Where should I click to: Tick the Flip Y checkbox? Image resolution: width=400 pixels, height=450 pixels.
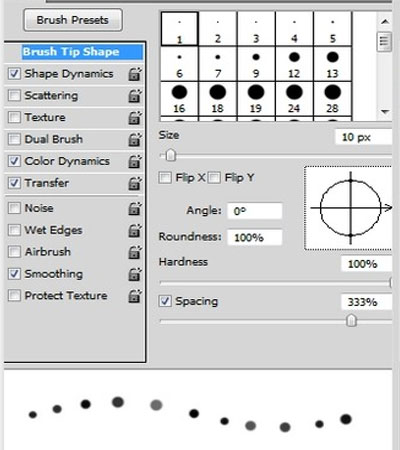click(214, 178)
